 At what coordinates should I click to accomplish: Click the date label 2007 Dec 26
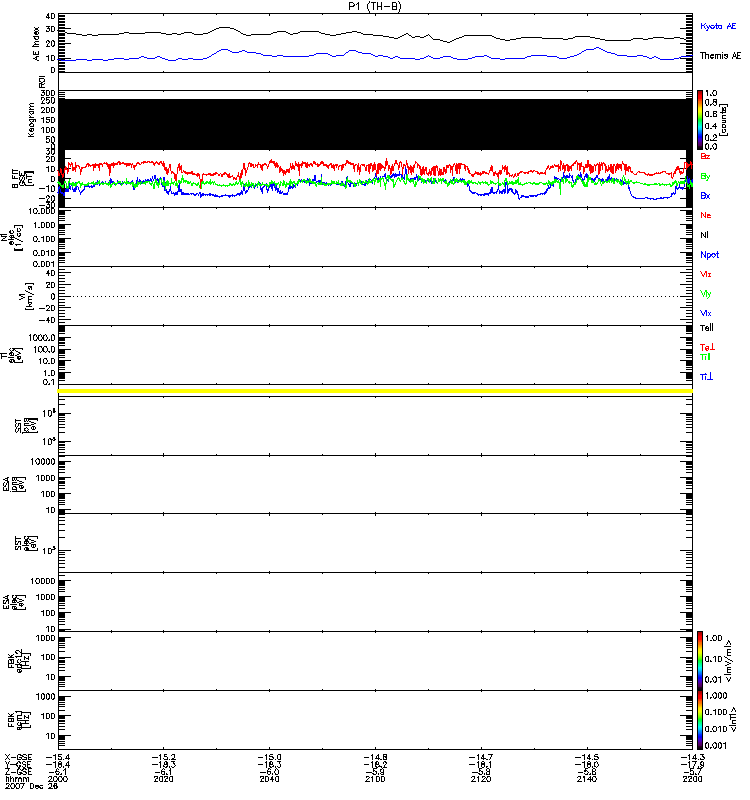[x=32, y=786]
